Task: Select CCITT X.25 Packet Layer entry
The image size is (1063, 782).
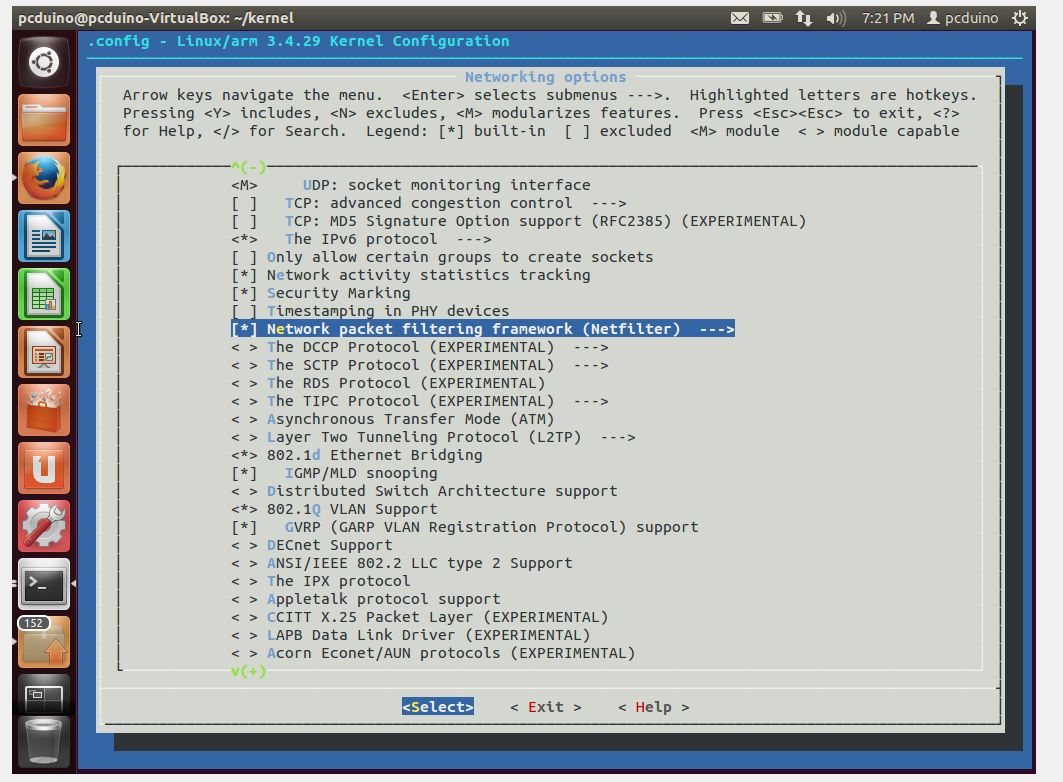Action: (420, 617)
